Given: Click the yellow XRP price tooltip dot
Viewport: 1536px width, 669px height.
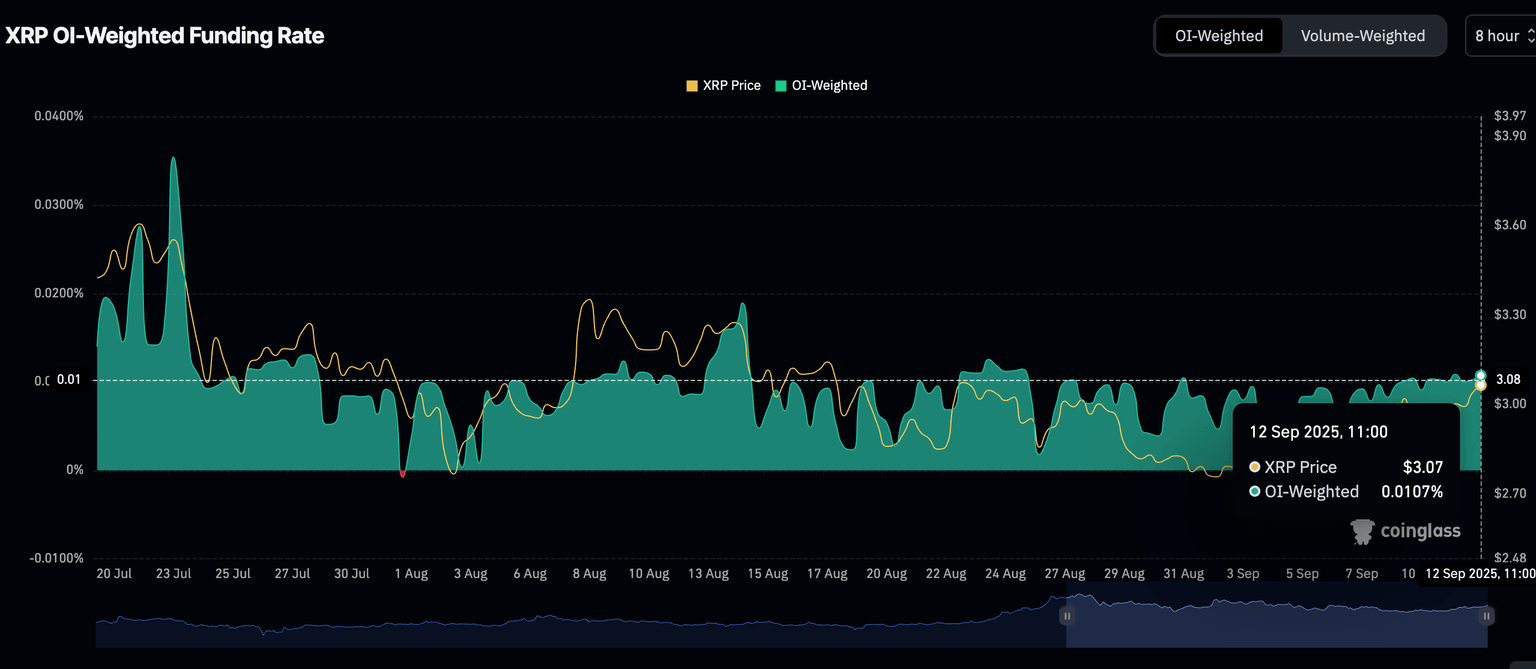Looking at the screenshot, I should [x=1254, y=467].
